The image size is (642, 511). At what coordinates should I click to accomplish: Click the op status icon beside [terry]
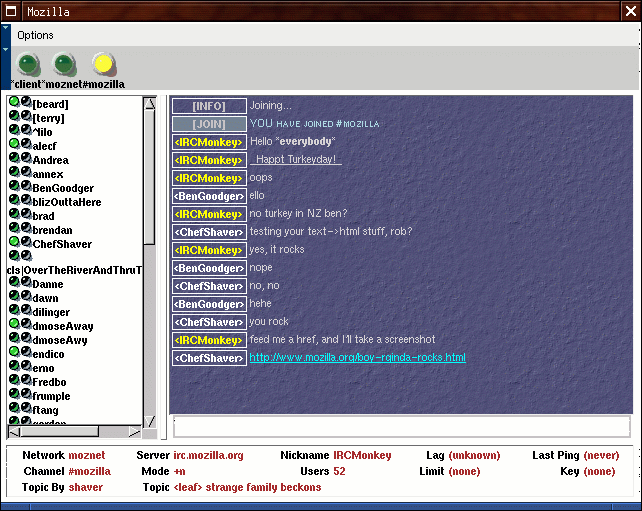coord(14,115)
